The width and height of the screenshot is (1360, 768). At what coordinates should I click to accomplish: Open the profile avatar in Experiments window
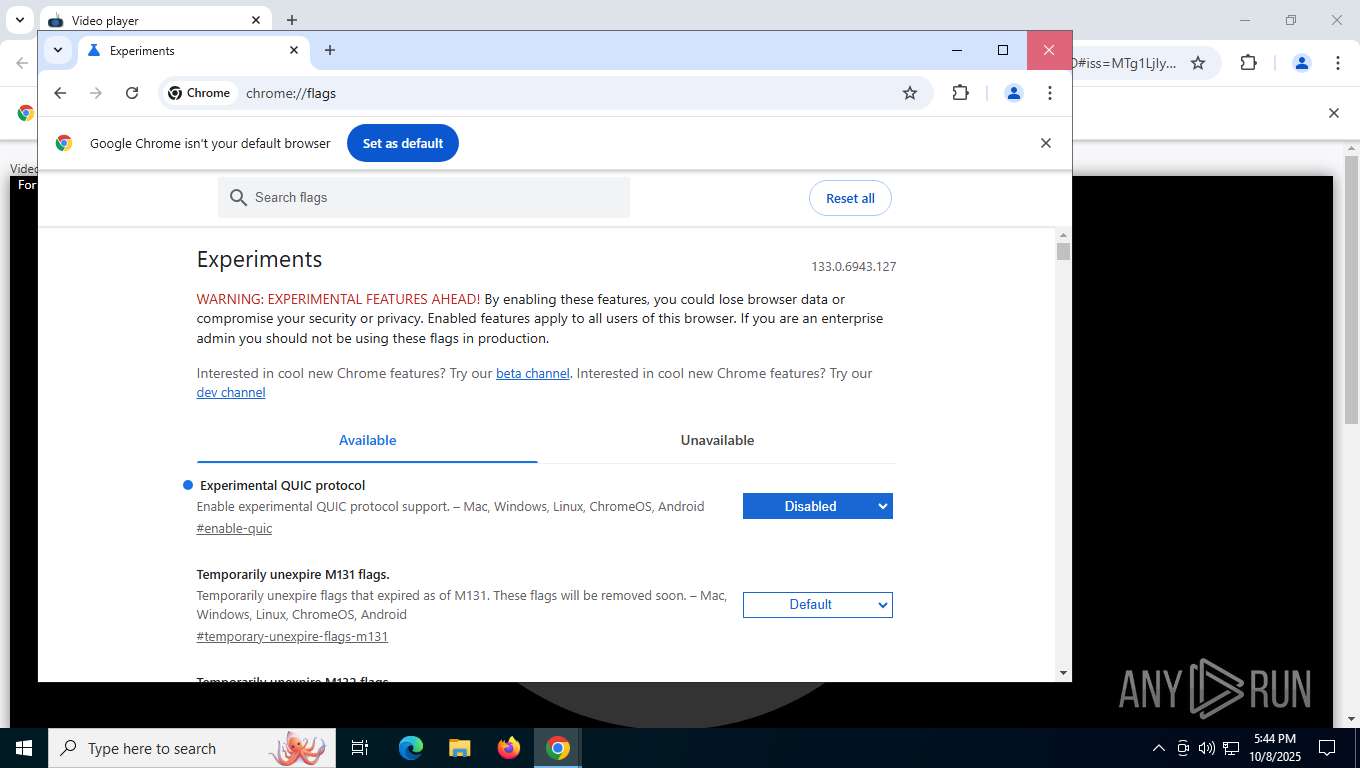1013,93
